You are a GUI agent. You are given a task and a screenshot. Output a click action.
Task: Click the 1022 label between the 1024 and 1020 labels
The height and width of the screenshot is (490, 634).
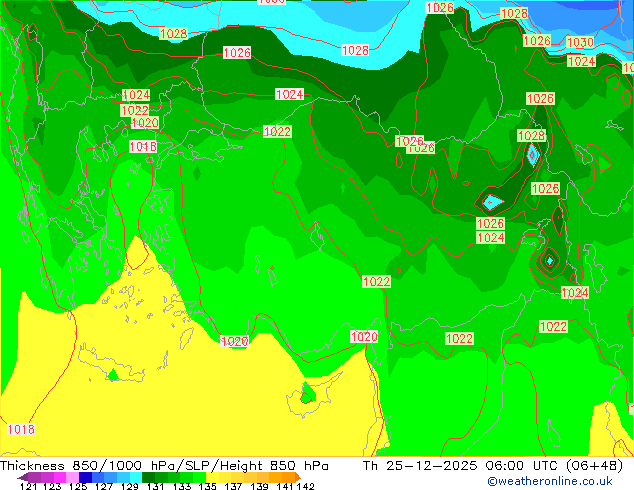pos(135,110)
